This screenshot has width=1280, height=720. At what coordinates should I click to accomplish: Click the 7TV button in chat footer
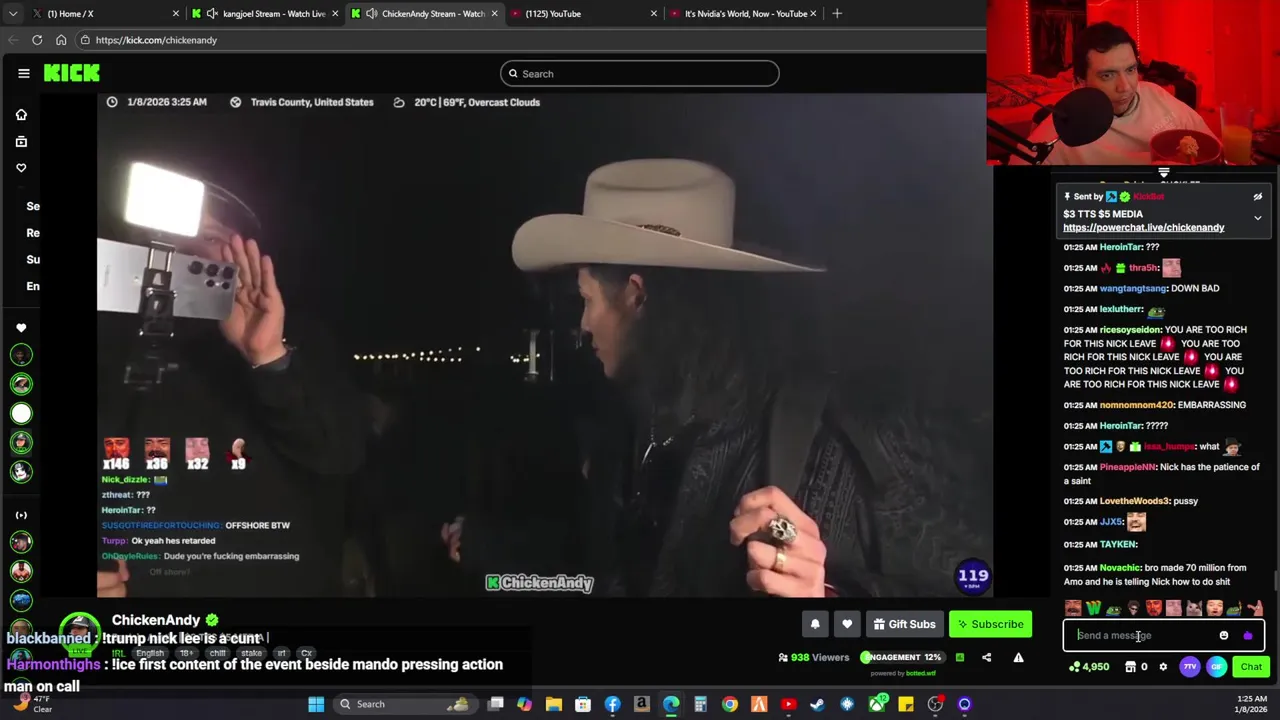(x=1189, y=667)
